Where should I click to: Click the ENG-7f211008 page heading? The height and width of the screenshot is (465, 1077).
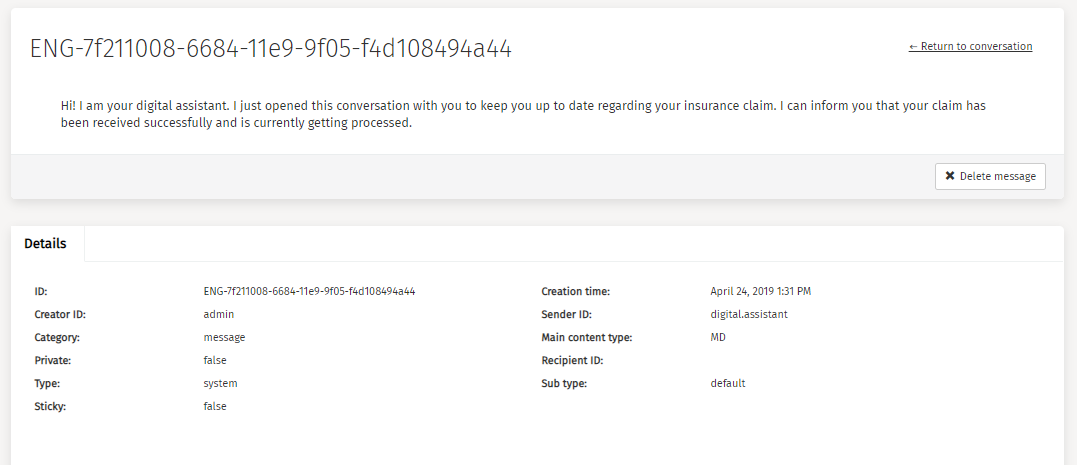pos(271,49)
